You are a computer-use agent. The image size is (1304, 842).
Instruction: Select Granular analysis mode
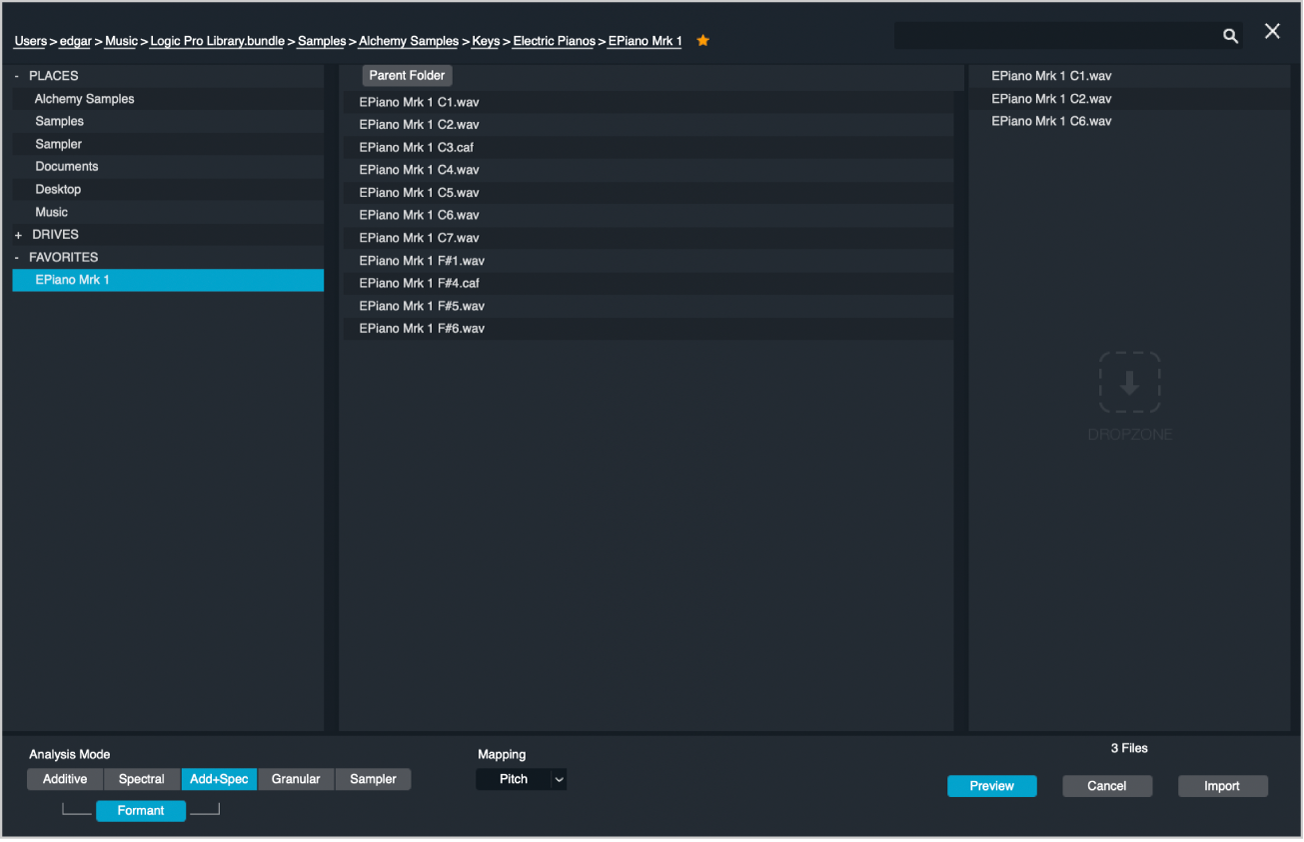(296, 779)
